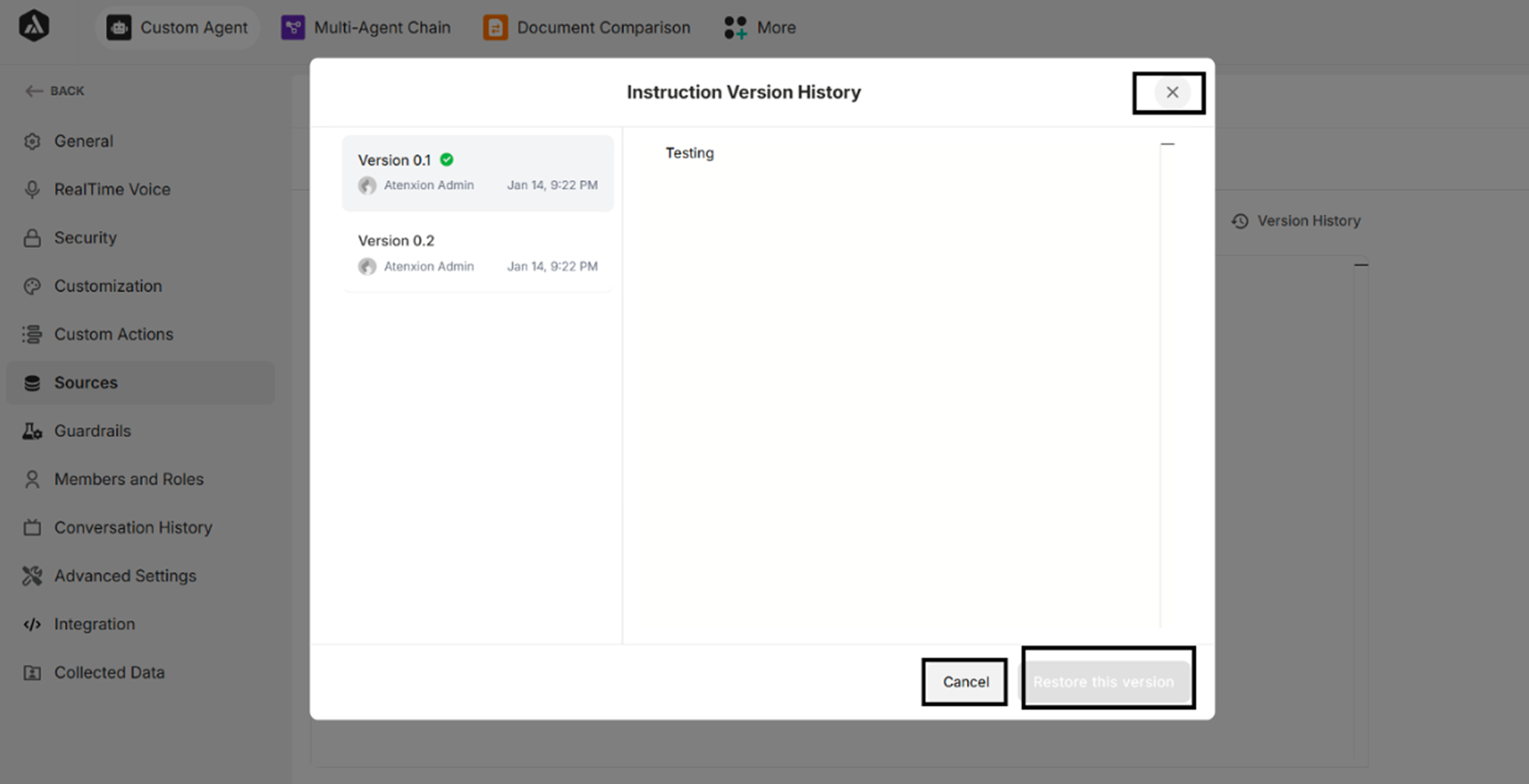Open General settings gear icon
This screenshot has width=1529, height=784.
point(32,141)
